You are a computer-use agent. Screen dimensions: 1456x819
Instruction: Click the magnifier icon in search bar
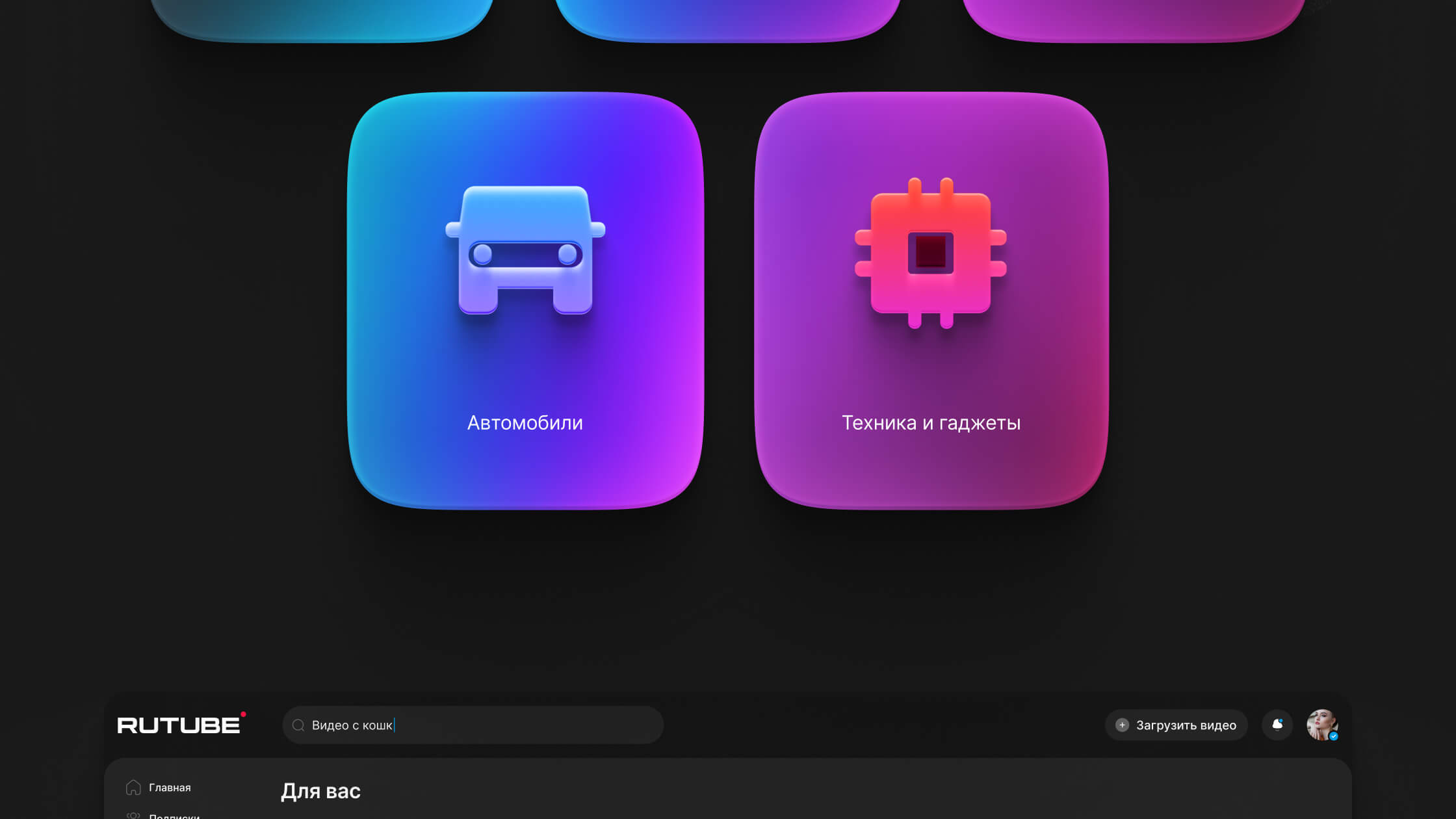[x=298, y=725]
